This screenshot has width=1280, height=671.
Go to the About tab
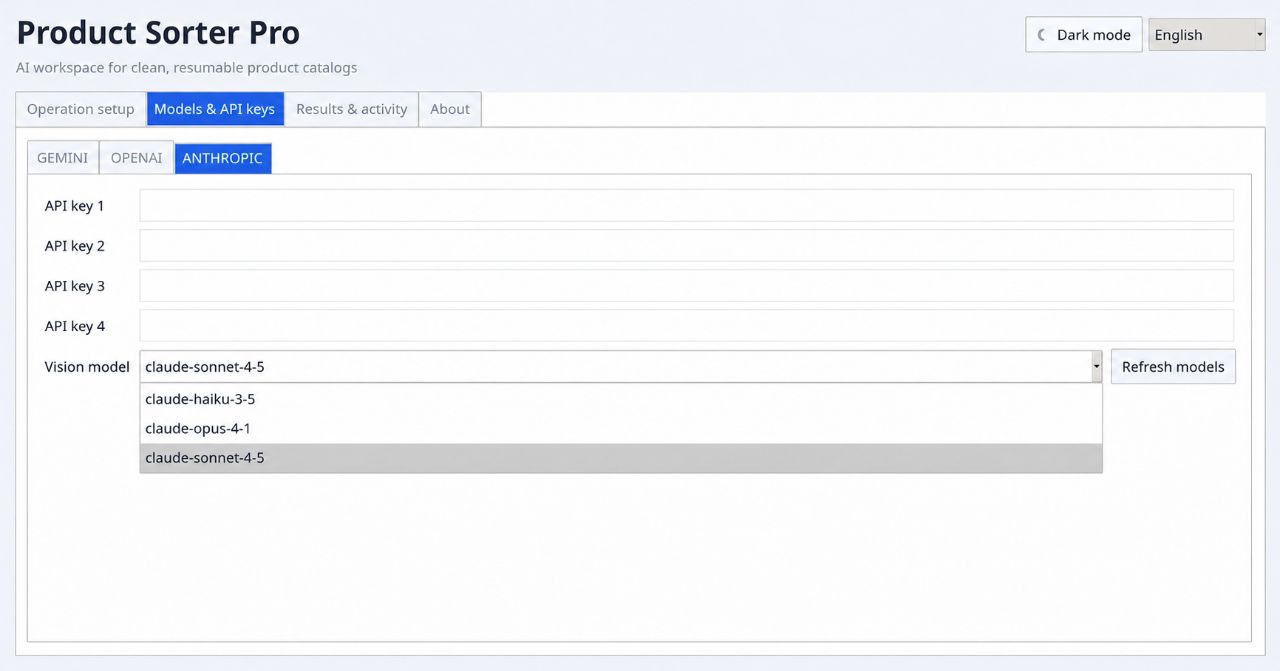450,109
